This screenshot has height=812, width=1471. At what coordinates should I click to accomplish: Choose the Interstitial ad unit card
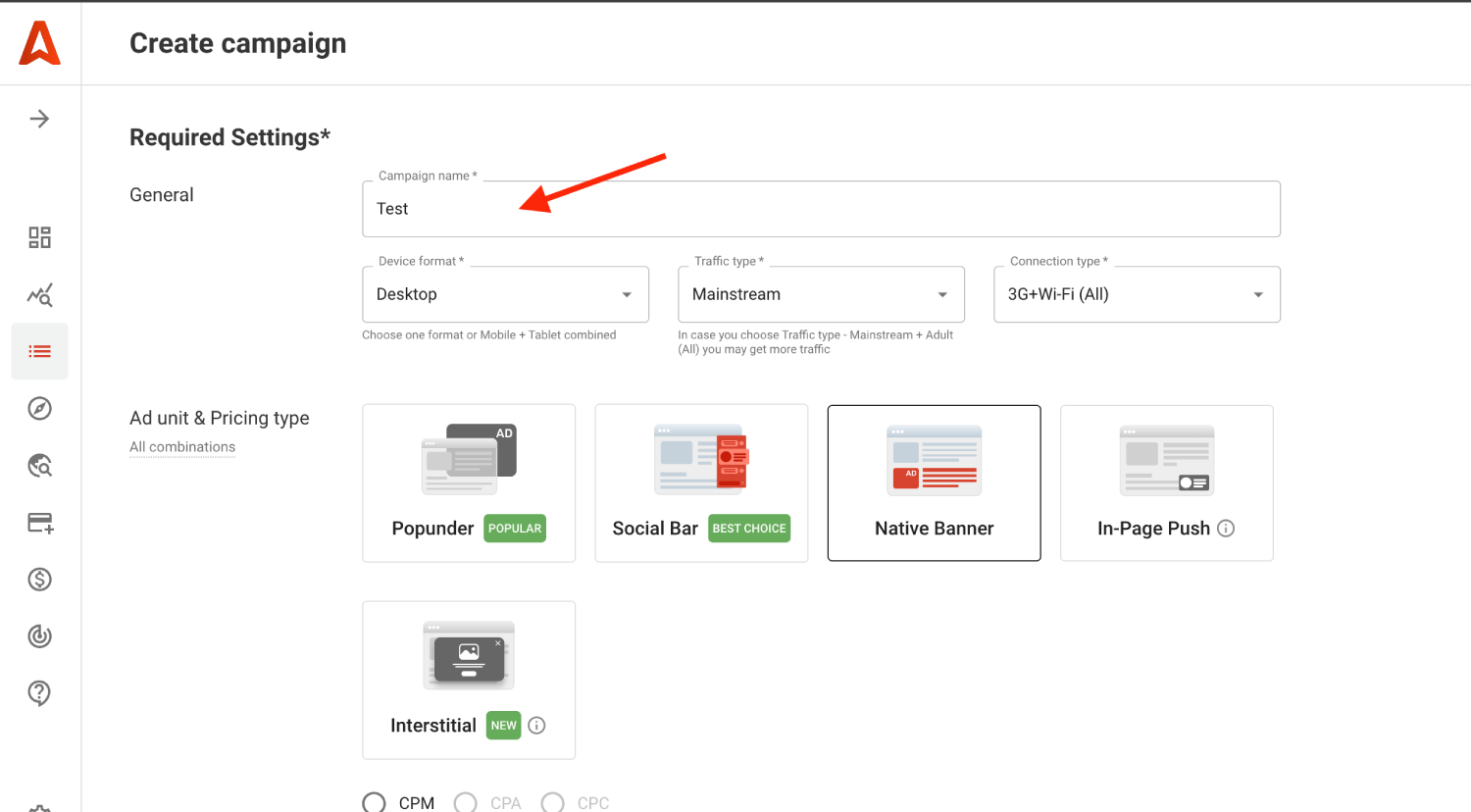(469, 681)
